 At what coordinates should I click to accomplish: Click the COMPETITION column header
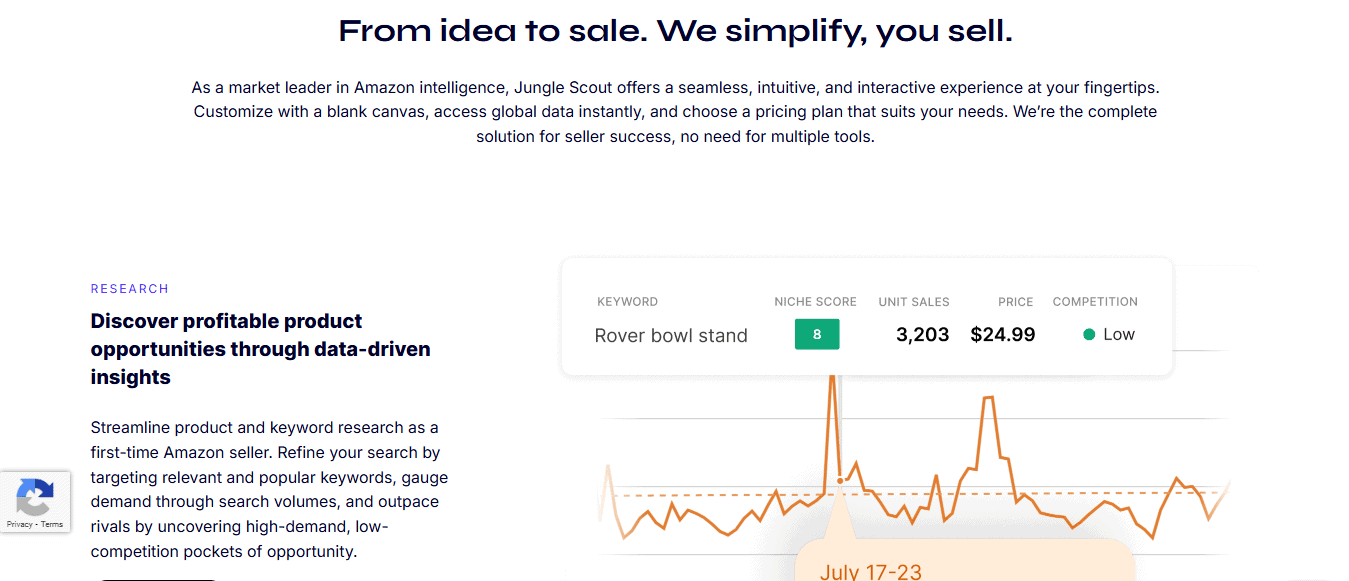(1095, 302)
